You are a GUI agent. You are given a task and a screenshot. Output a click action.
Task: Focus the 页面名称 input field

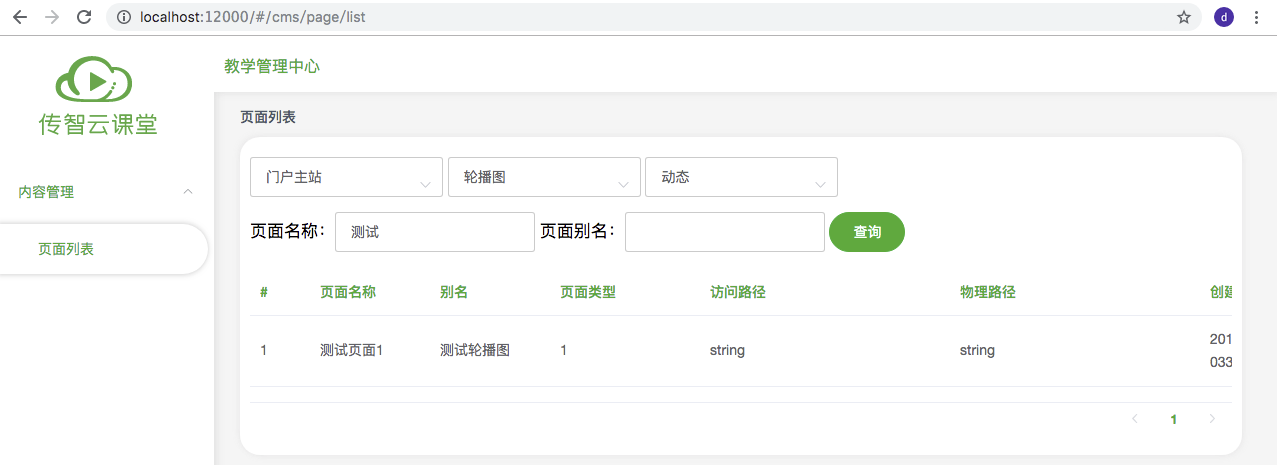coord(435,232)
